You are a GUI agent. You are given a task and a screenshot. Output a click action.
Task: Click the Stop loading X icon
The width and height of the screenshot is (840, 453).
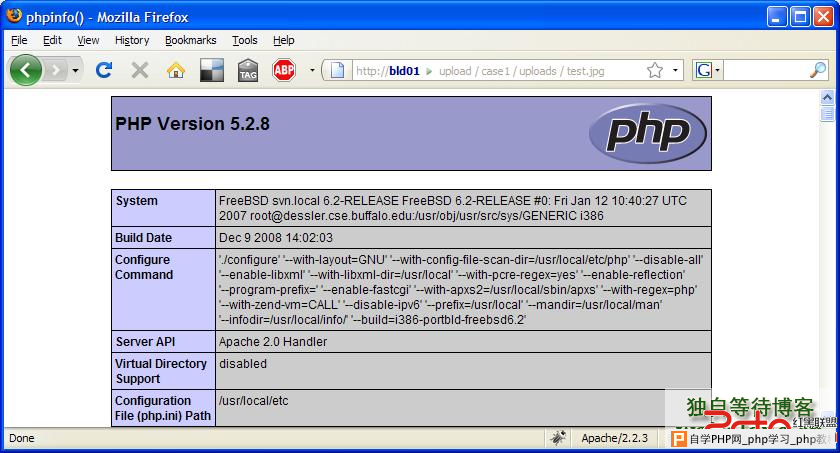[140, 70]
